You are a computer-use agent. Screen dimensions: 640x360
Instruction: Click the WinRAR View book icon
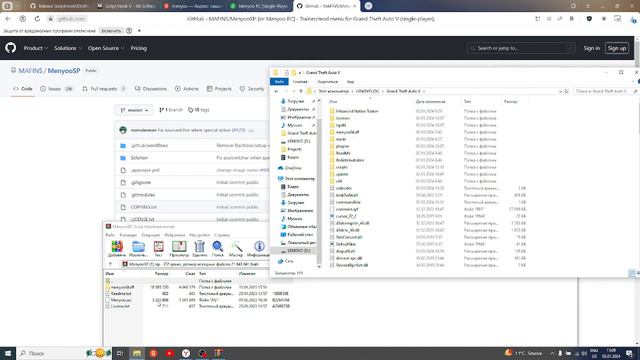179,247
